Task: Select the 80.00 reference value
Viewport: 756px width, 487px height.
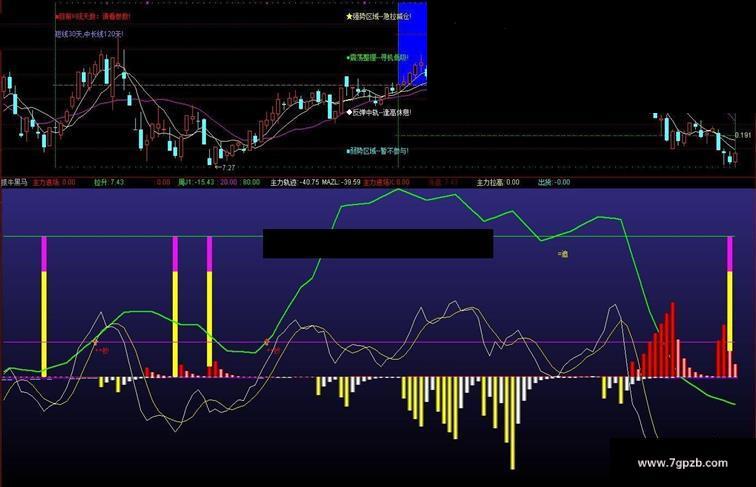Action: [251, 182]
